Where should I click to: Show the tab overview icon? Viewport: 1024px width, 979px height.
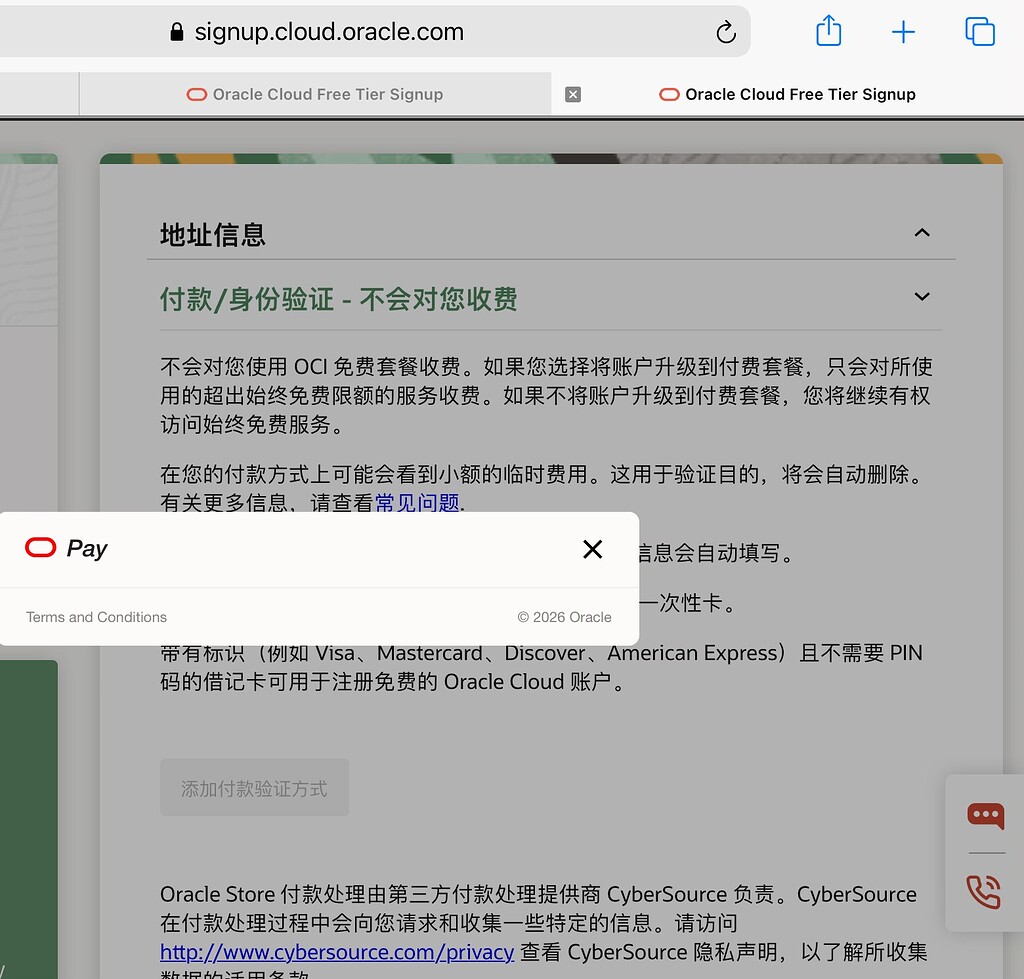pyautogui.click(x=980, y=31)
